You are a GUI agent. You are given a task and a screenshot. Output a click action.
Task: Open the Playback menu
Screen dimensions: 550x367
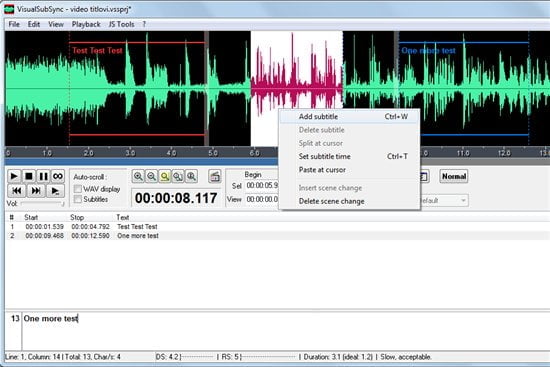(x=86, y=24)
